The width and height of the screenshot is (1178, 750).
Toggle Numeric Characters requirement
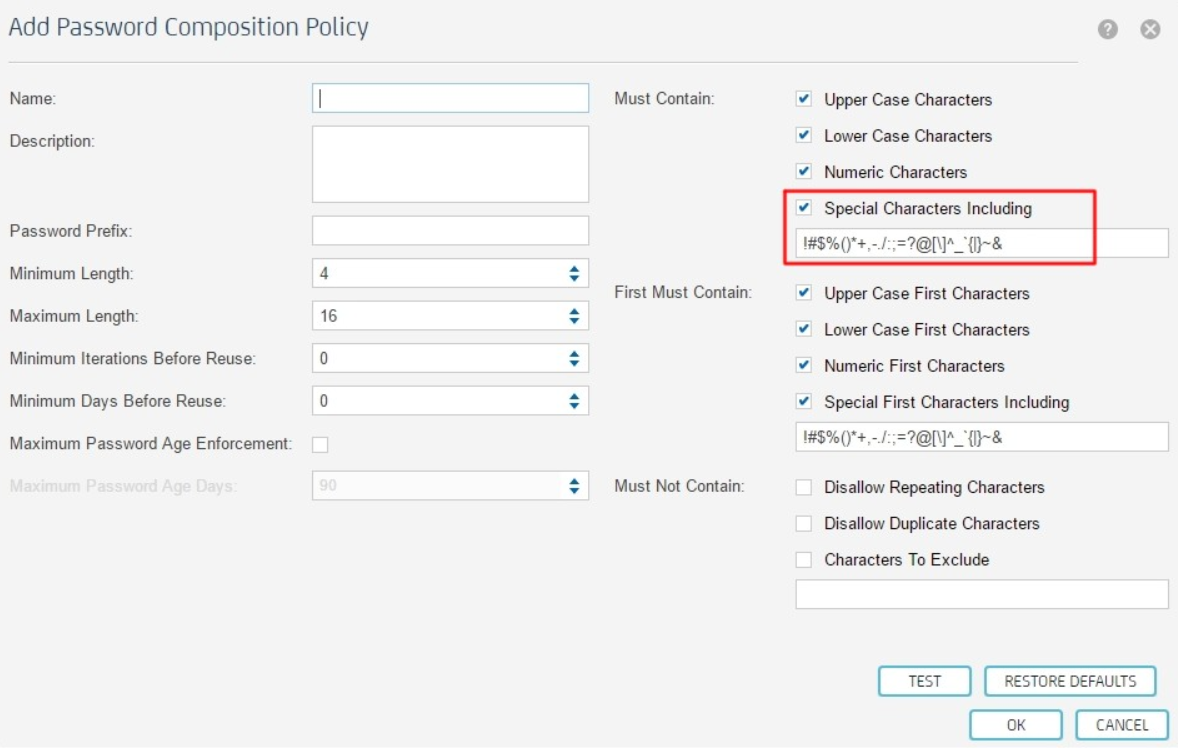click(x=804, y=171)
